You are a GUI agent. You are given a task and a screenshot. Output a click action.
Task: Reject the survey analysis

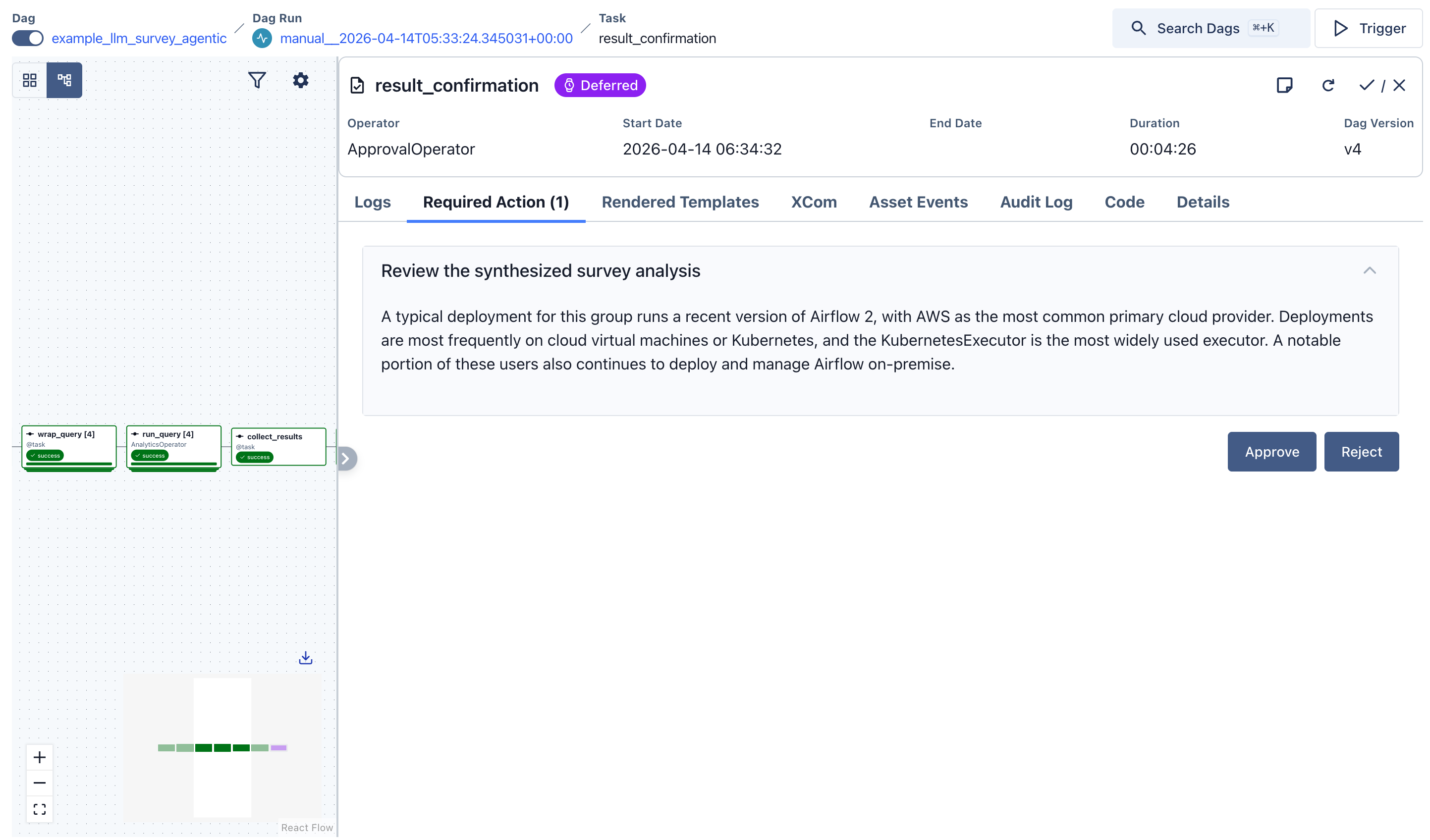1361,452
